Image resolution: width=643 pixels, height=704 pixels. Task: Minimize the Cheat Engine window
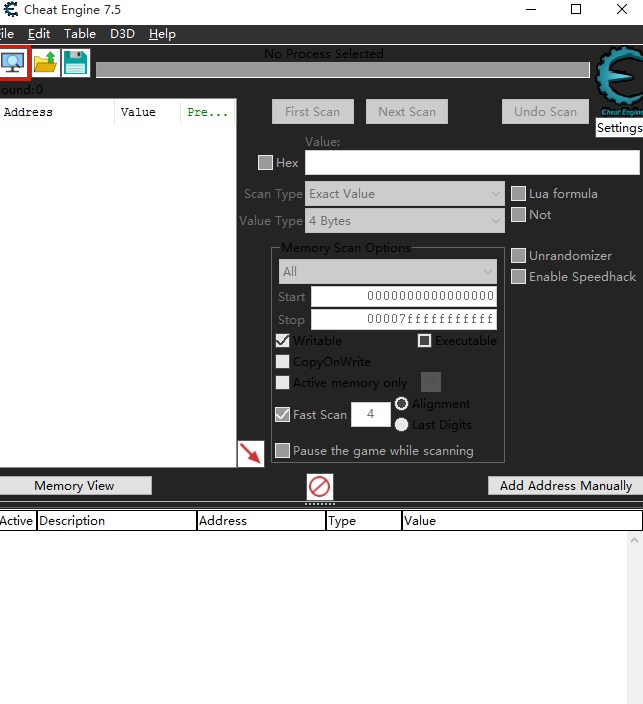[x=531, y=9]
